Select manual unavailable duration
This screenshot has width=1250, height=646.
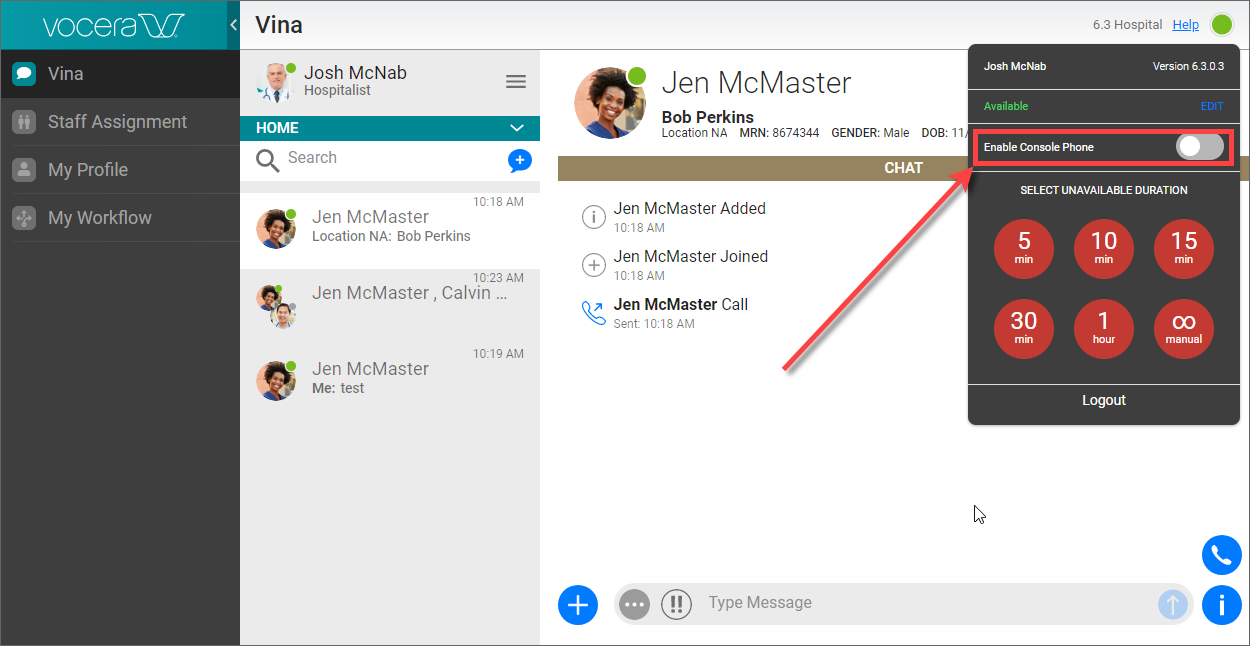[x=1183, y=328]
